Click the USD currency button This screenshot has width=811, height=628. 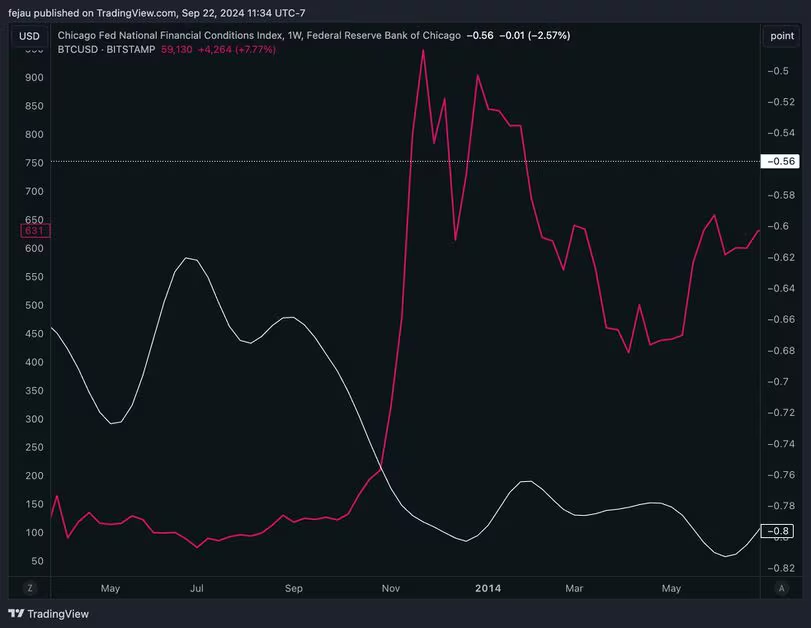(29, 36)
